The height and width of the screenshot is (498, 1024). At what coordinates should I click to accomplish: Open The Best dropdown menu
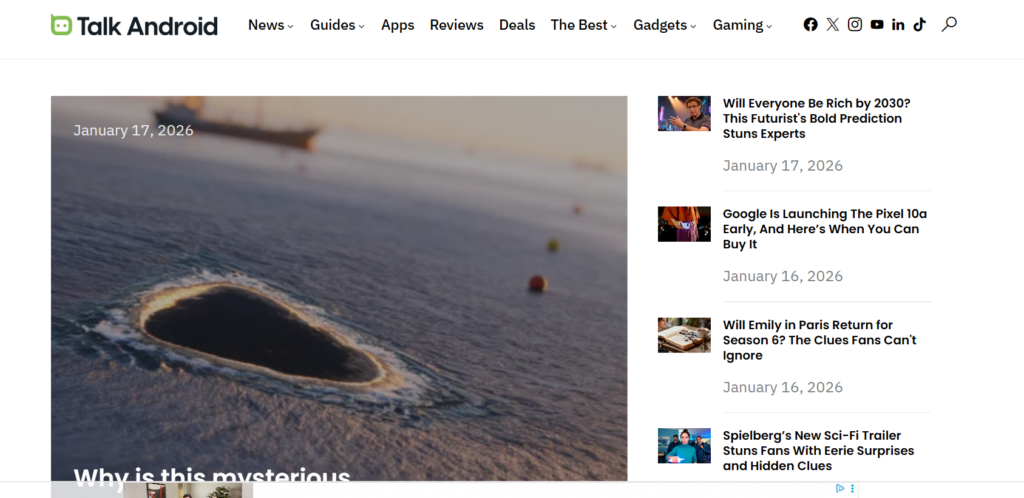[x=583, y=25]
